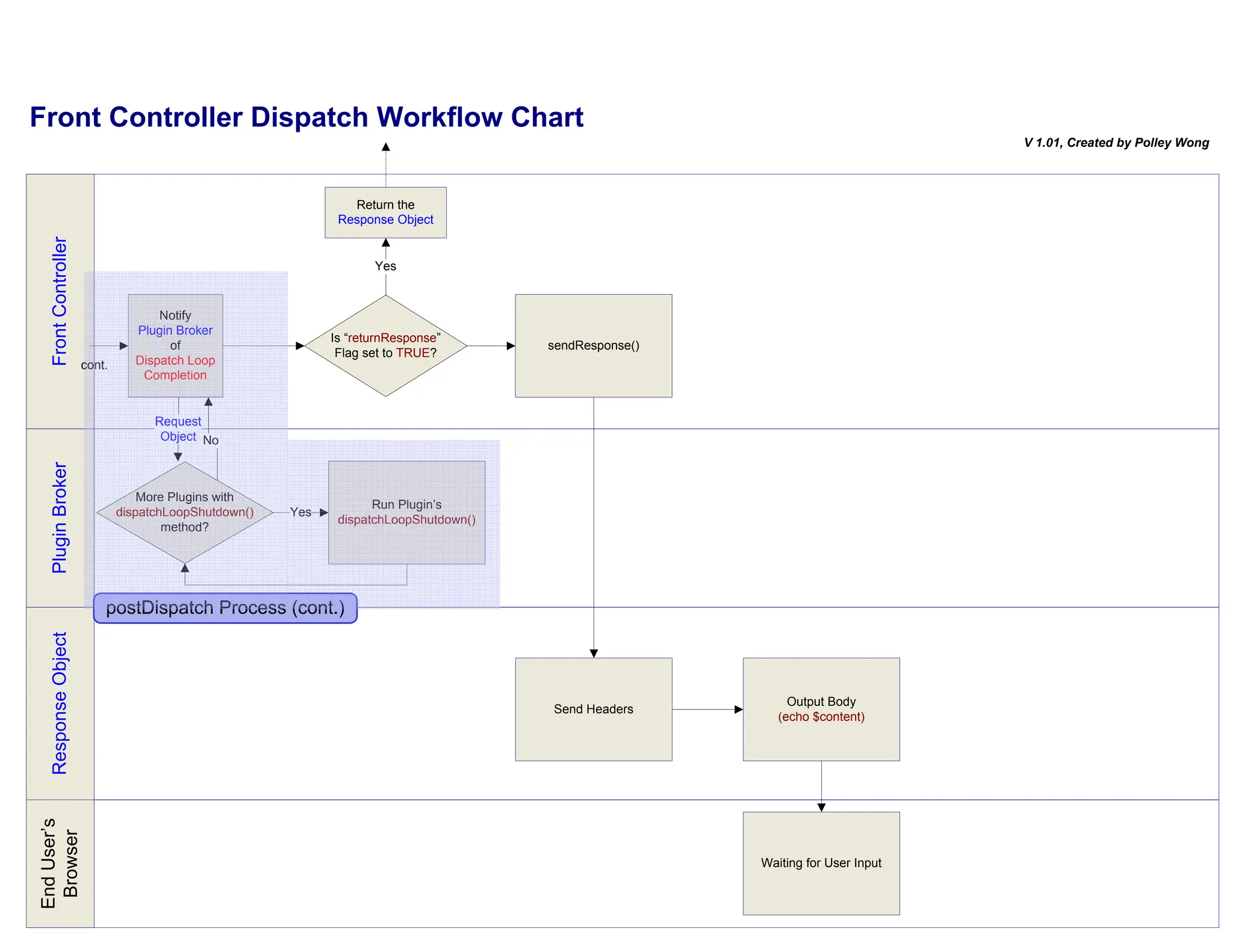Image resolution: width=1233 pixels, height=952 pixels.
Task: Select the Plugin Broker swimlane header
Action: [60, 518]
